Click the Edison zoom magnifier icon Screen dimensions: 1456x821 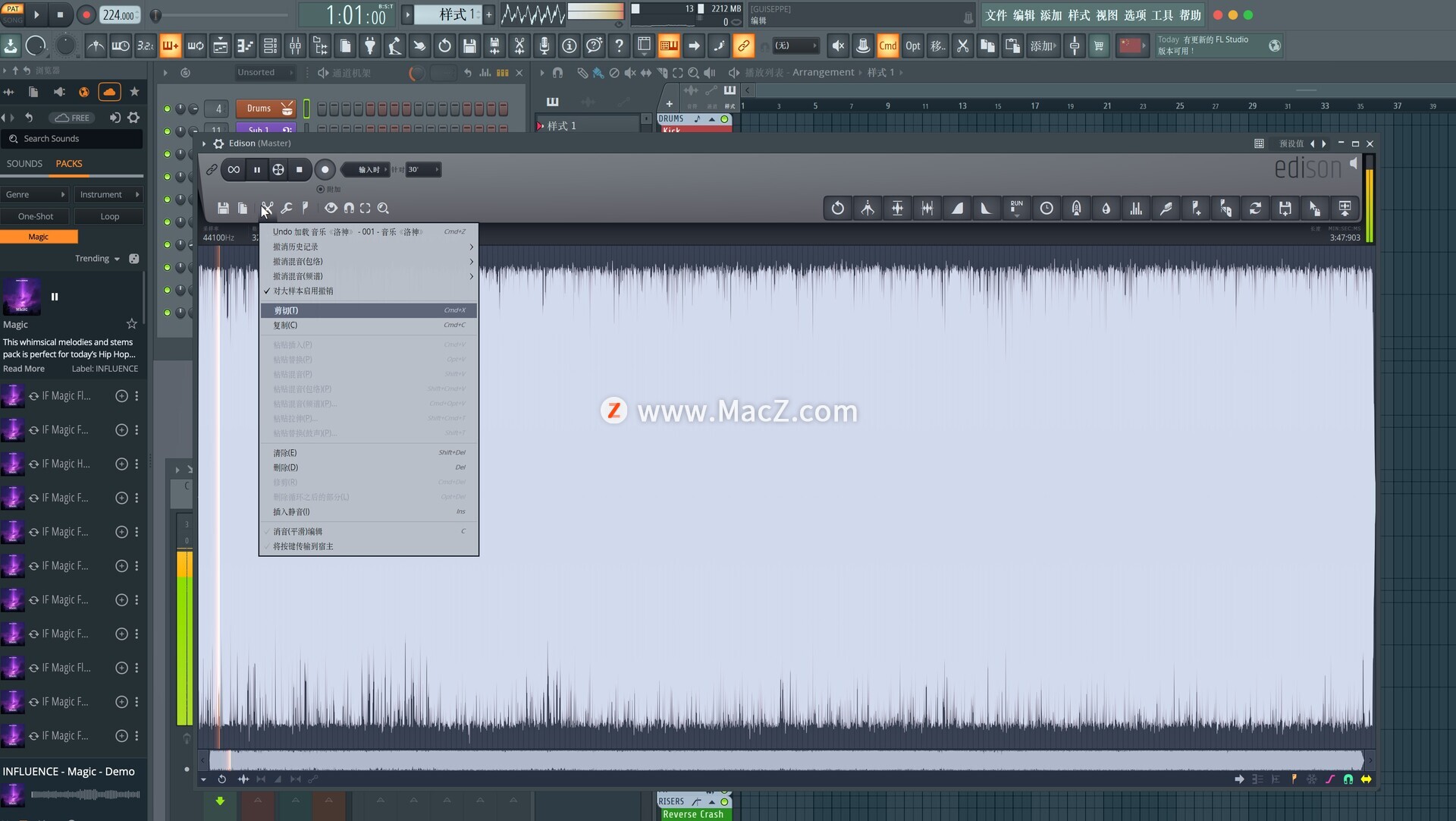coord(383,208)
